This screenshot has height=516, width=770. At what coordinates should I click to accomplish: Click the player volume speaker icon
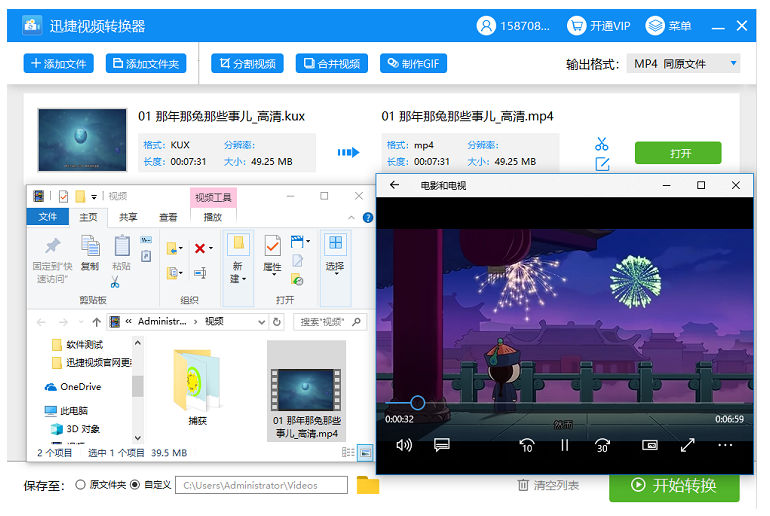[404, 445]
